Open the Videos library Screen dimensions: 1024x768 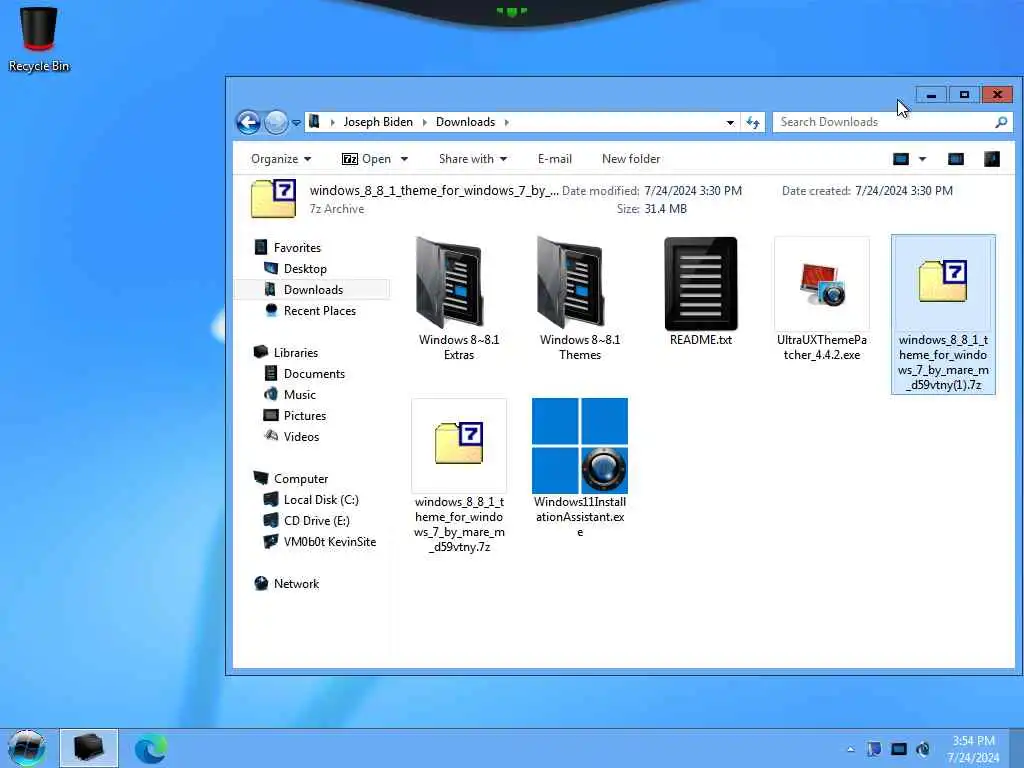coord(301,436)
